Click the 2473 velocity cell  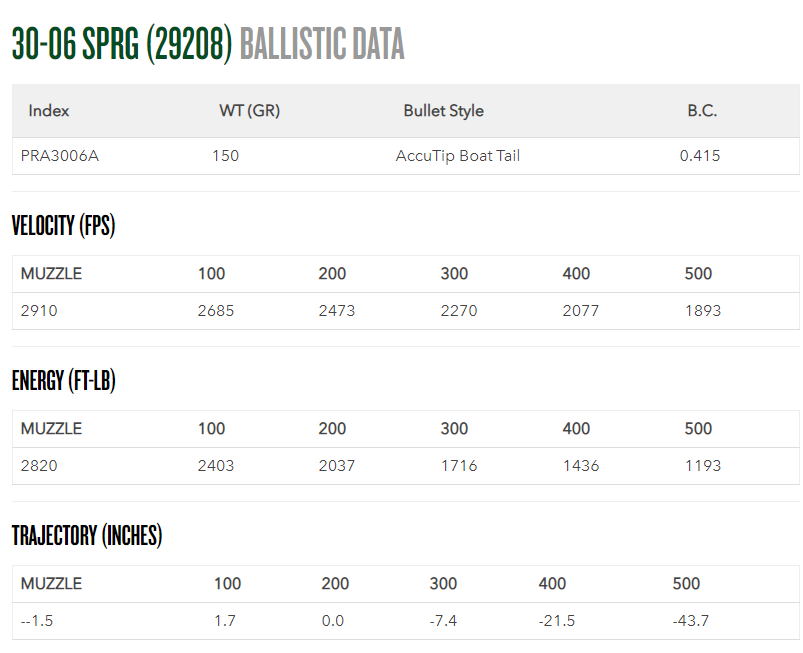tap(336, 311)
